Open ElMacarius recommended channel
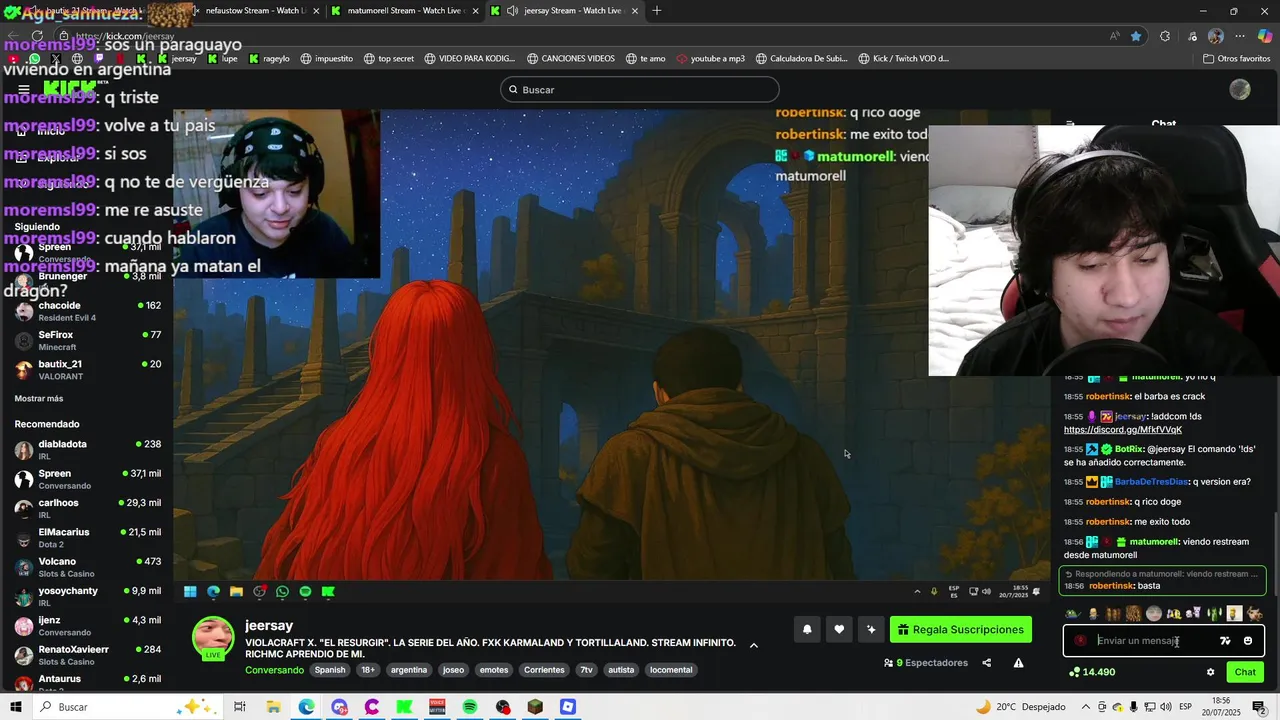The width and height of the screenshot is (1280, 720). click(x=87, y=538)
